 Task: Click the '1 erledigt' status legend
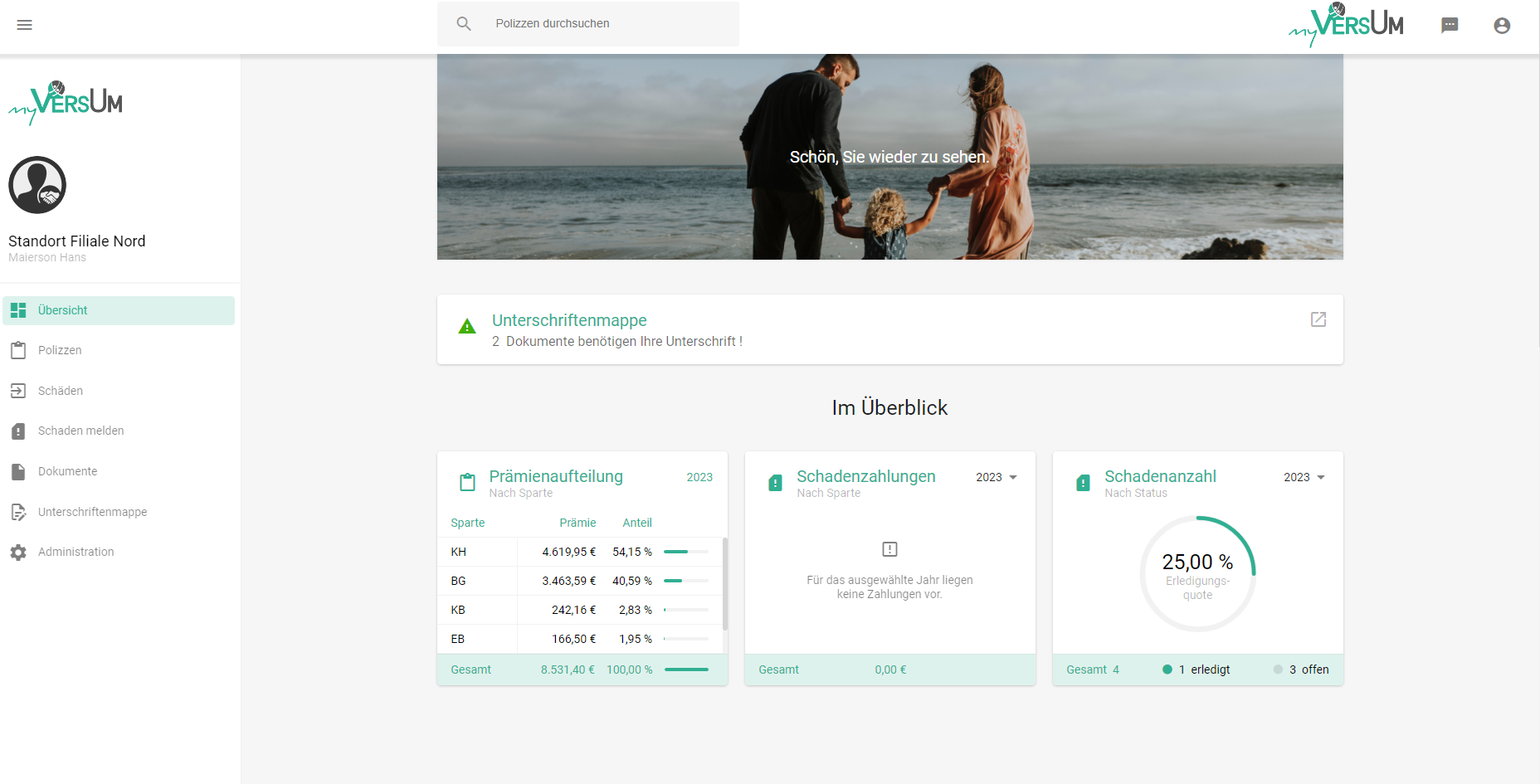point(1196,670)
